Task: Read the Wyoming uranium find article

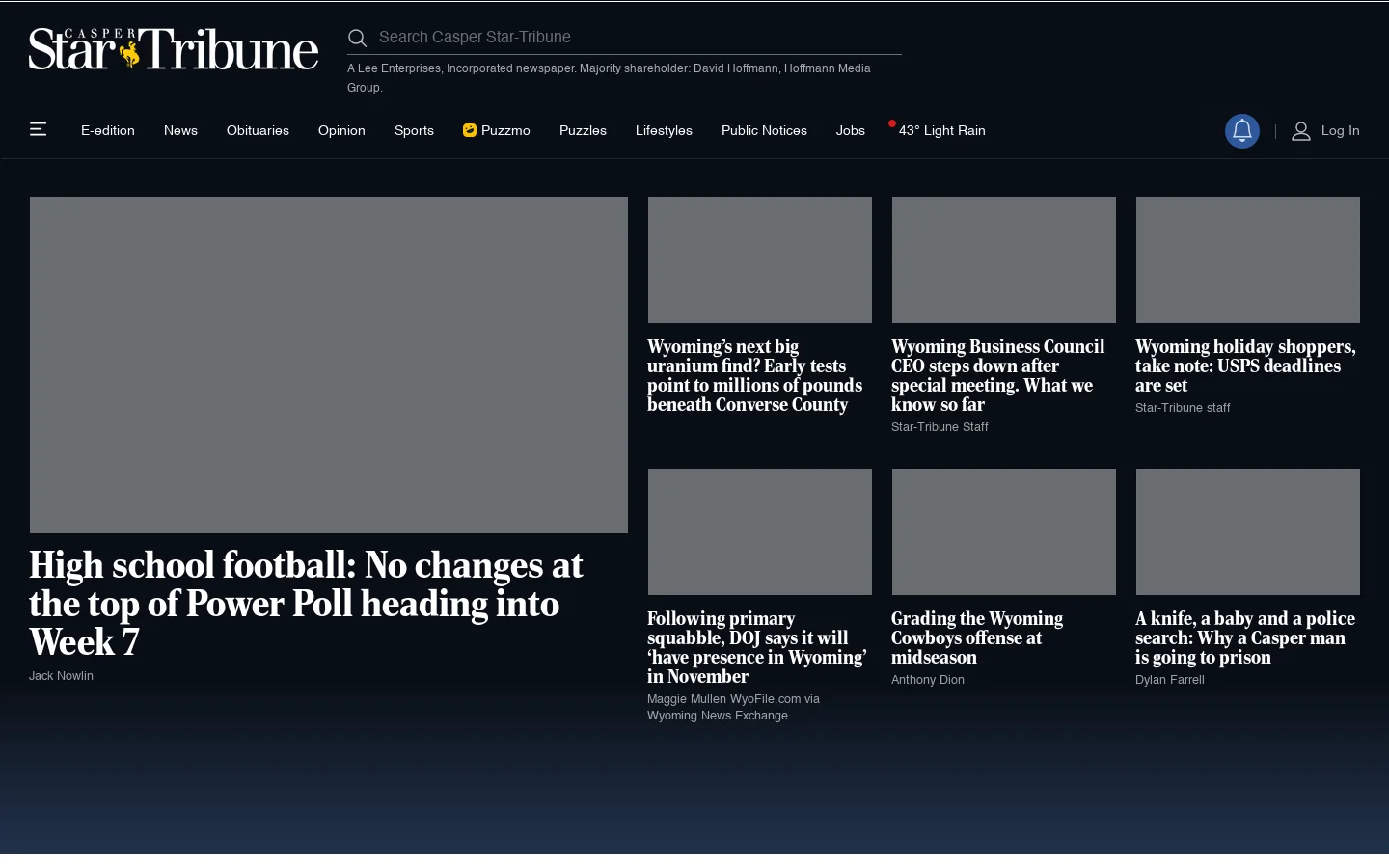Action: pyautogui.click(x=754, y=375)
